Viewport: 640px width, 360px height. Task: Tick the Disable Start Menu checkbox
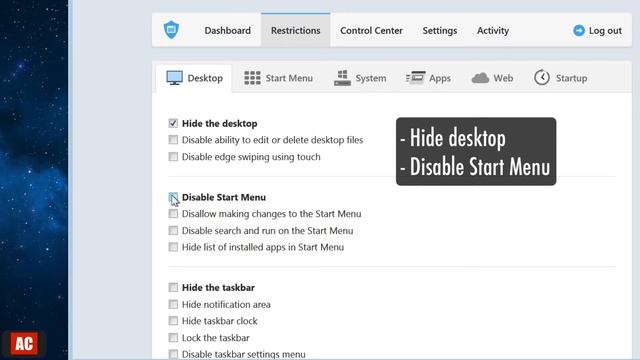pos(173,197)
